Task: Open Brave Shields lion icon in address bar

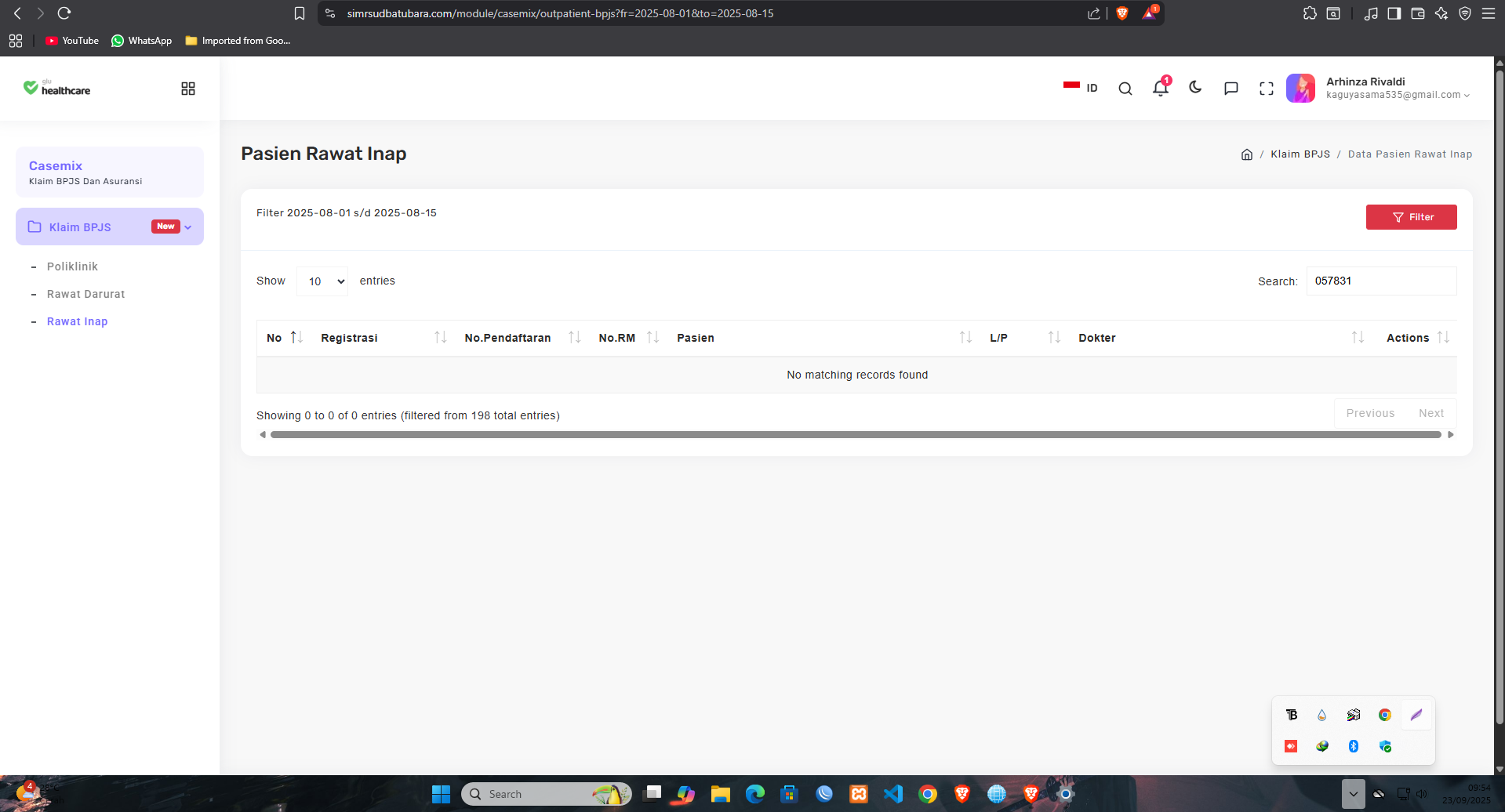Action: pos(1122,13)
